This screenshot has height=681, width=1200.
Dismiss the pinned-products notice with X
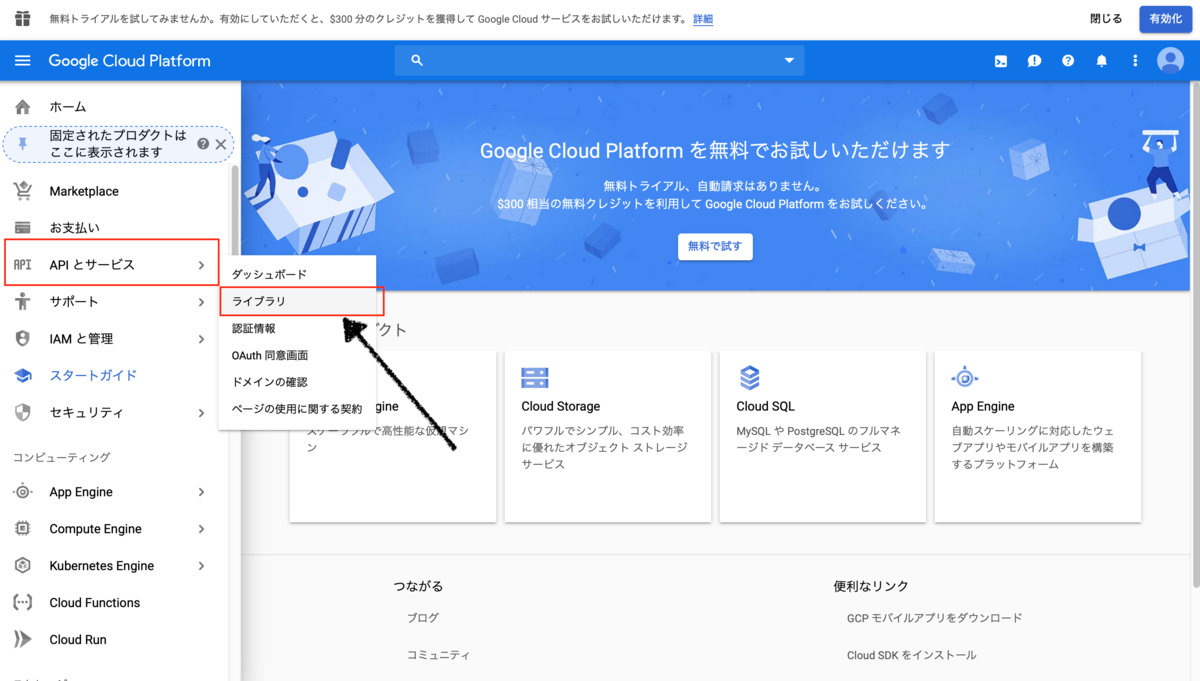tap(221, 144)
